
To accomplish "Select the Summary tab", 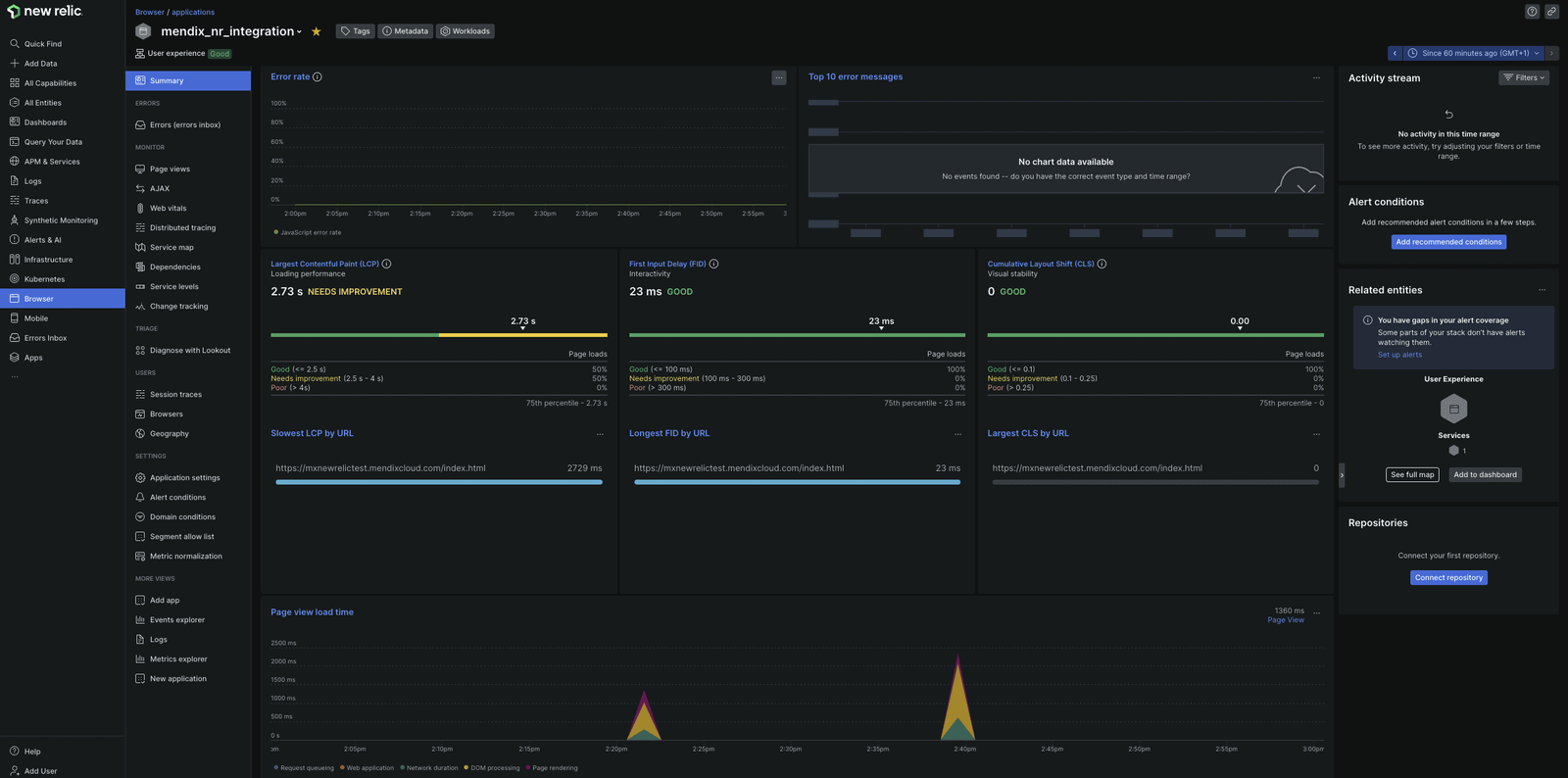I will click(188, 80).
